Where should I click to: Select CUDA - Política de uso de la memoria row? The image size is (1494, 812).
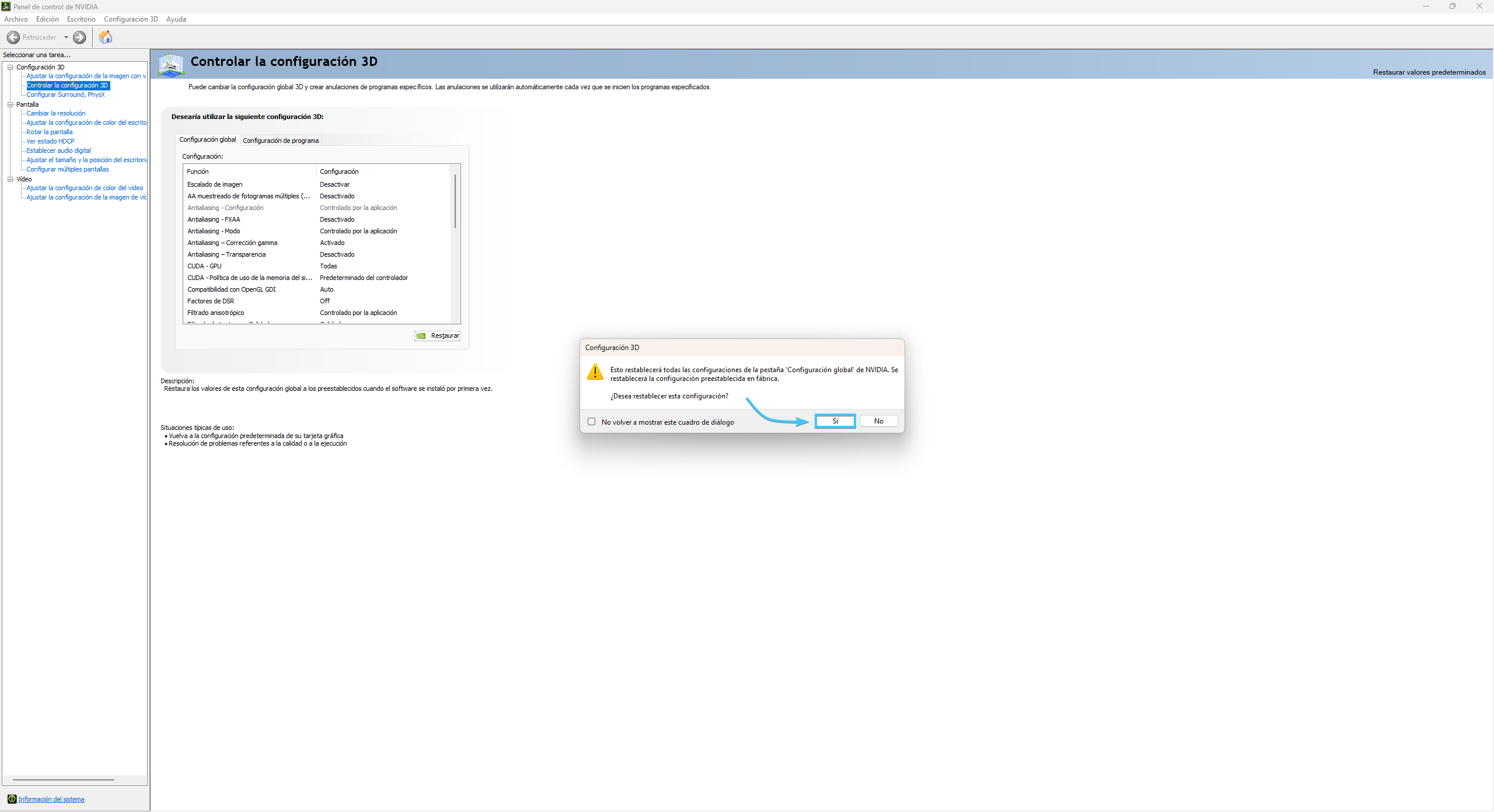[x=317, y=278]
